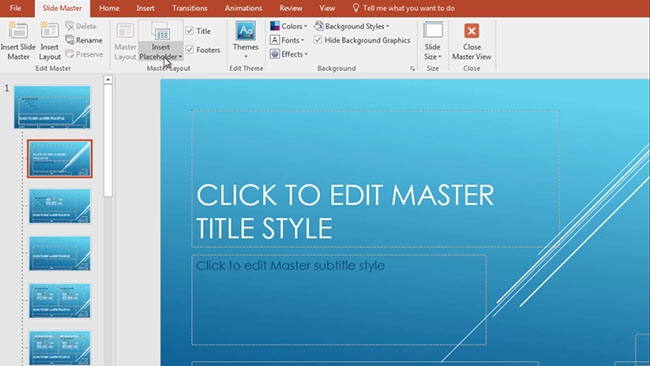Viewport: 650px width, 366px height.
Task: Open the Background dialog launcher
Action: 412,69
